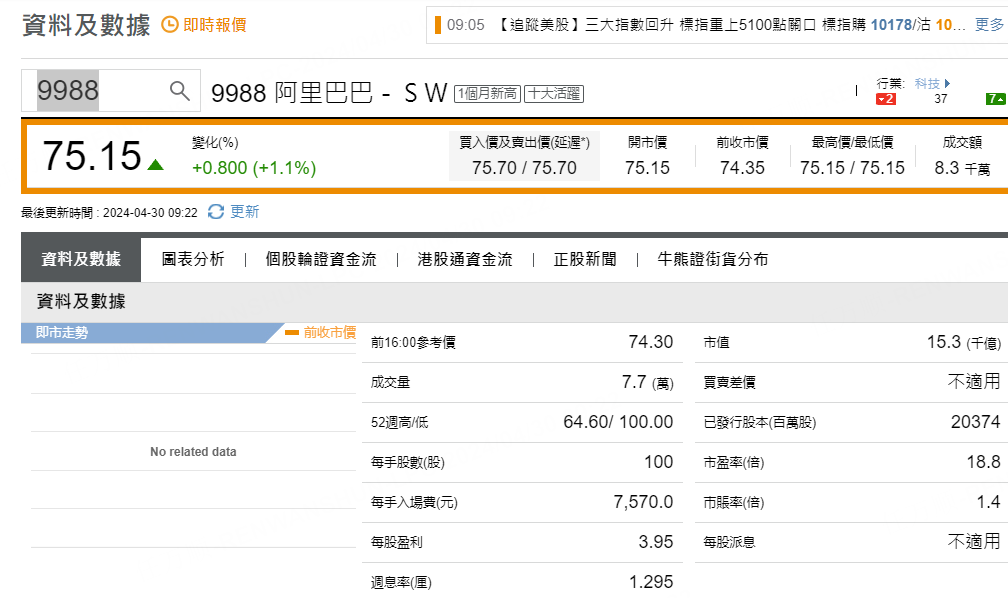This screenshot has width=1008, height=598.
Task: Click the 即時報價 label
Action: click(x=215, y=25)
